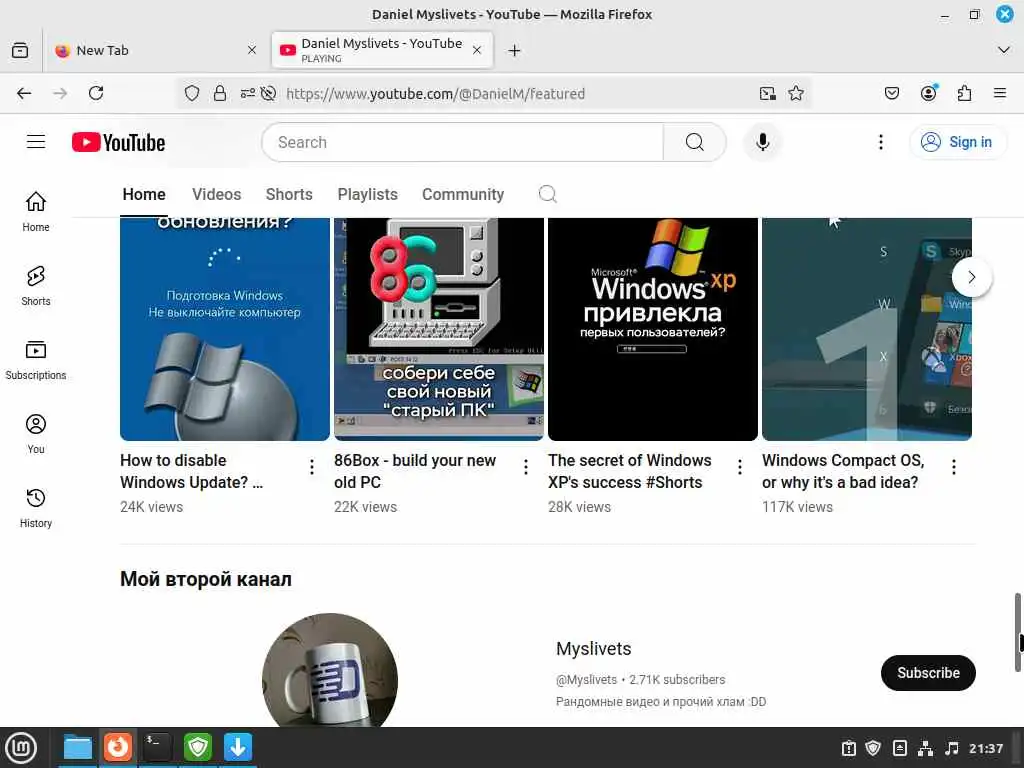This screenshot has height=768, width=1024.
Task: Click '@Myslivets • 2.71K subscribers' text
Action: click(x=640, y=680)
